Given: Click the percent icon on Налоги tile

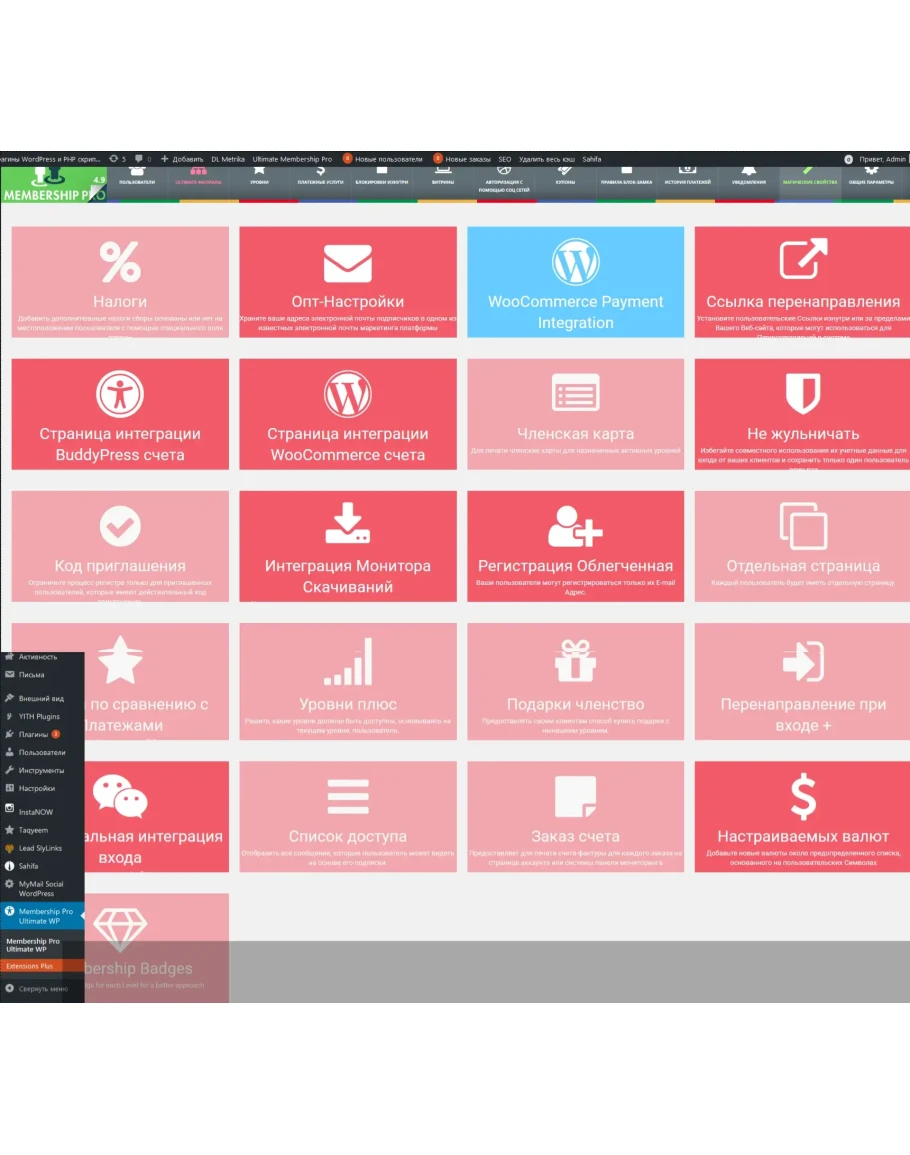Looking at the screenshot, I should [x=120, y=262].
